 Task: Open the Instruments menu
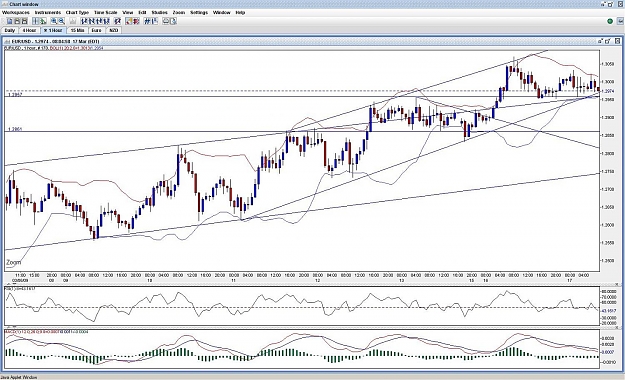pyautogui.click(x=48, y=12)
